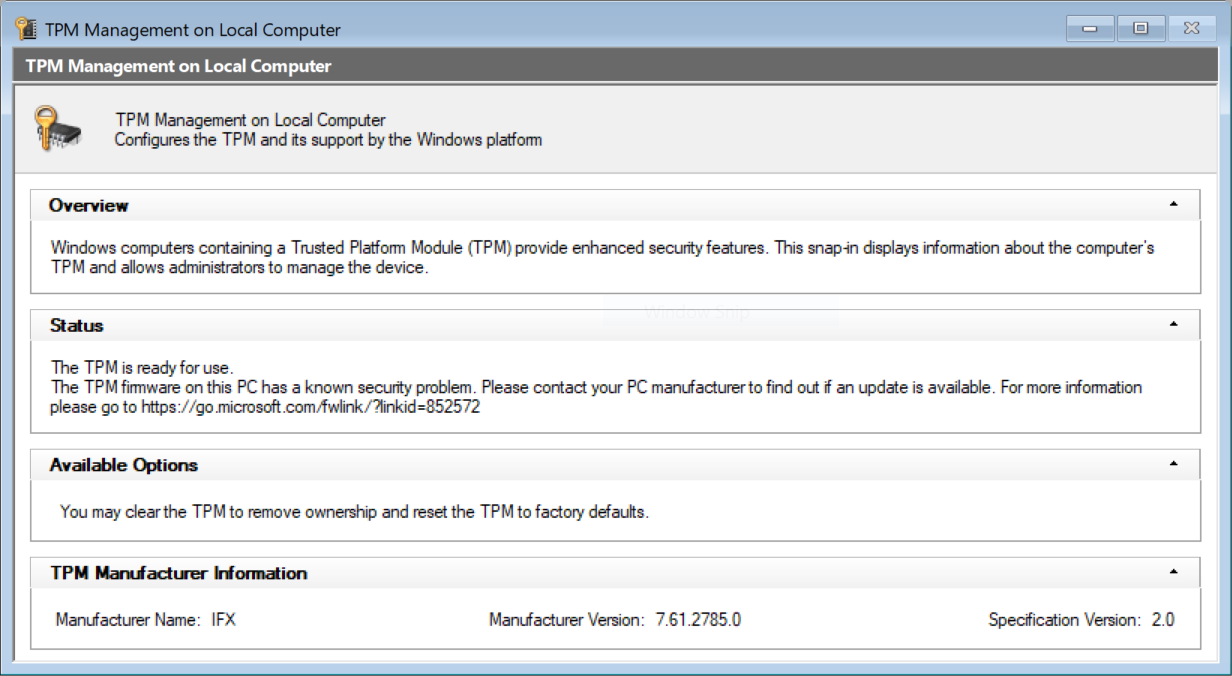Collapse the TPM Manufacturer Information section arrow
The image size is (1232, 676).
pos(1174,572)
